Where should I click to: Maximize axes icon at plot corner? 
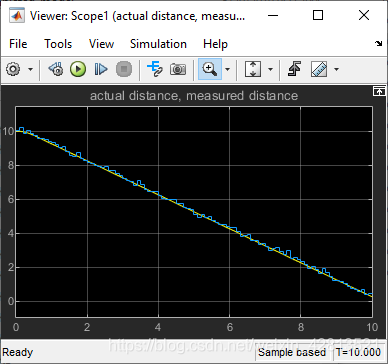379,92
